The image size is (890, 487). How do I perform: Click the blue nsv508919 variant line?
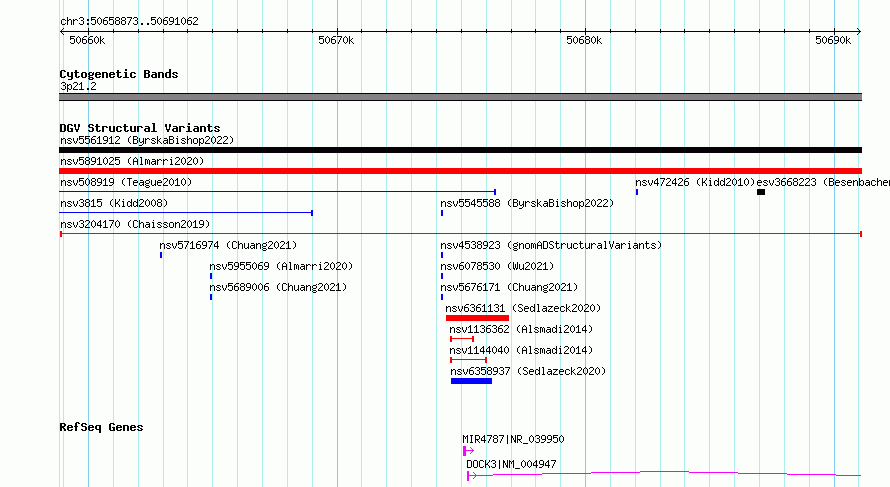[x=278, y=192]
